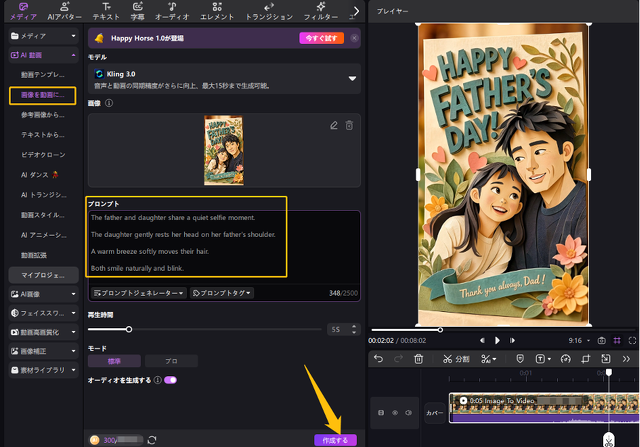Open the timeline text tool dropdown
This screenshot has width=640, height=447.
click(543, 359)
